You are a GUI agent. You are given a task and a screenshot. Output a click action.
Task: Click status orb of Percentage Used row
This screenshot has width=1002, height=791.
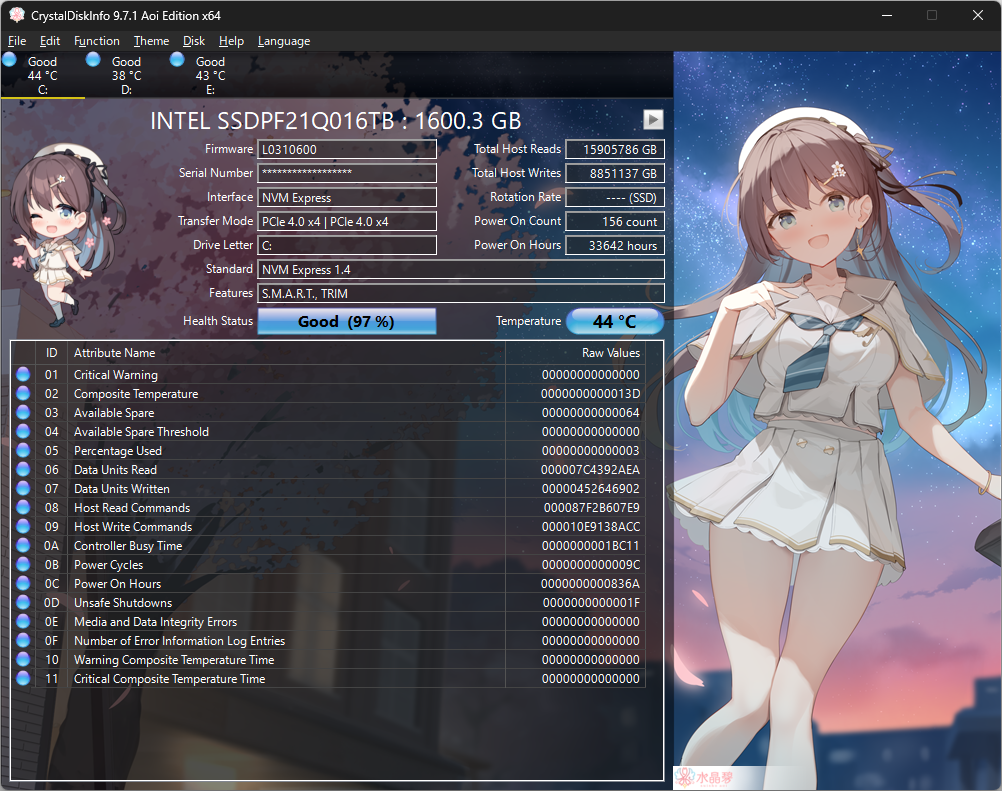23,450
